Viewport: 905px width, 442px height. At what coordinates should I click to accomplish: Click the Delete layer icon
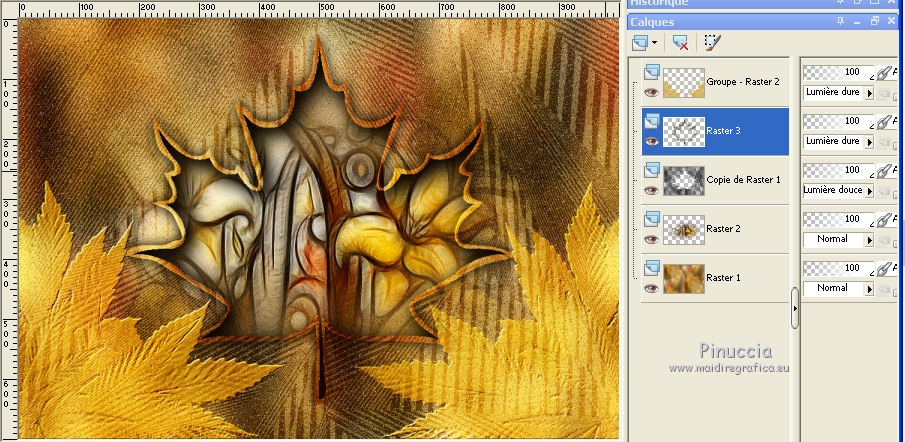(680, 43)
